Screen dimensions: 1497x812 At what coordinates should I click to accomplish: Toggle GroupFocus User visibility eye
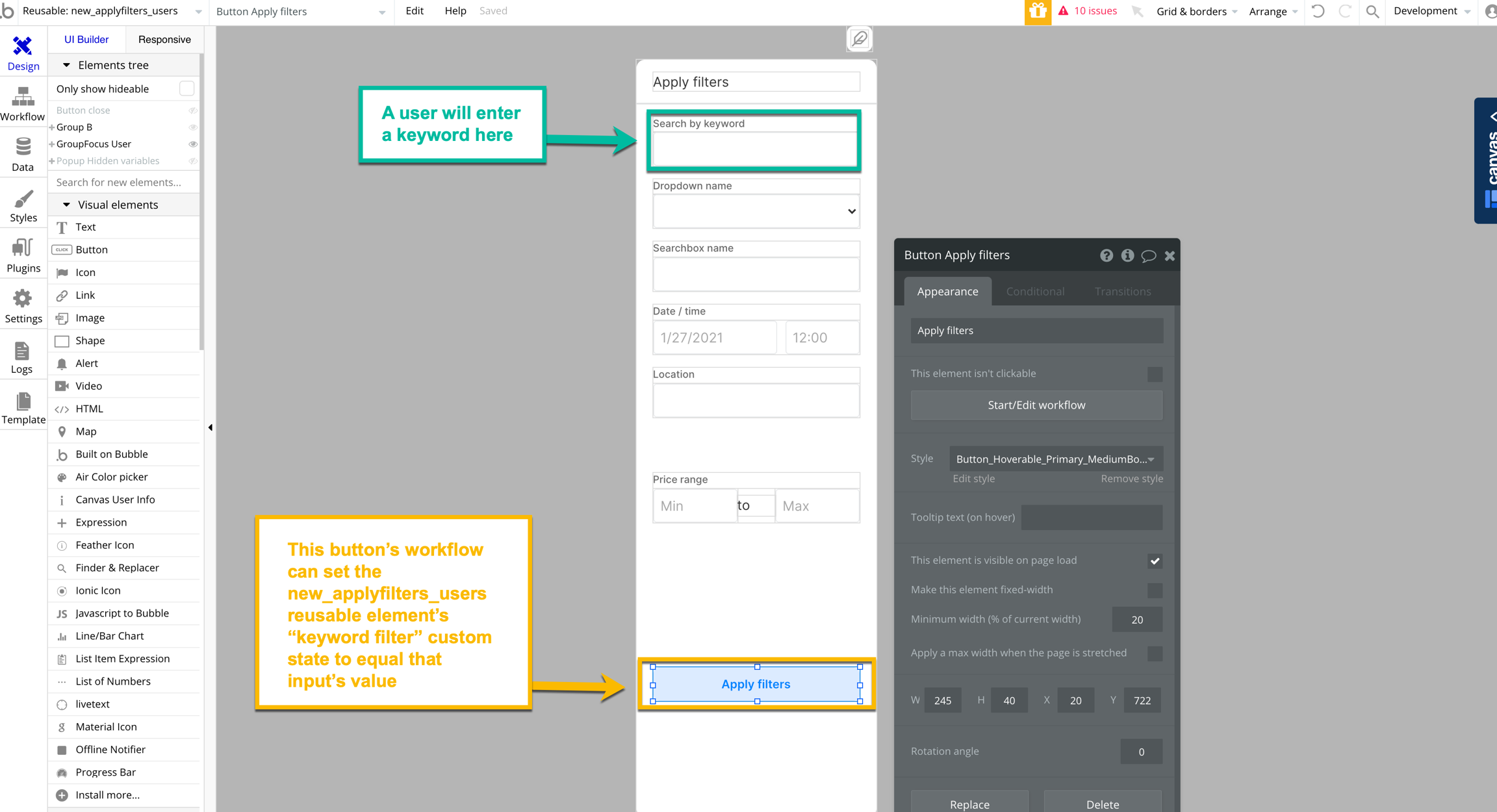click(x=193, y=144)
